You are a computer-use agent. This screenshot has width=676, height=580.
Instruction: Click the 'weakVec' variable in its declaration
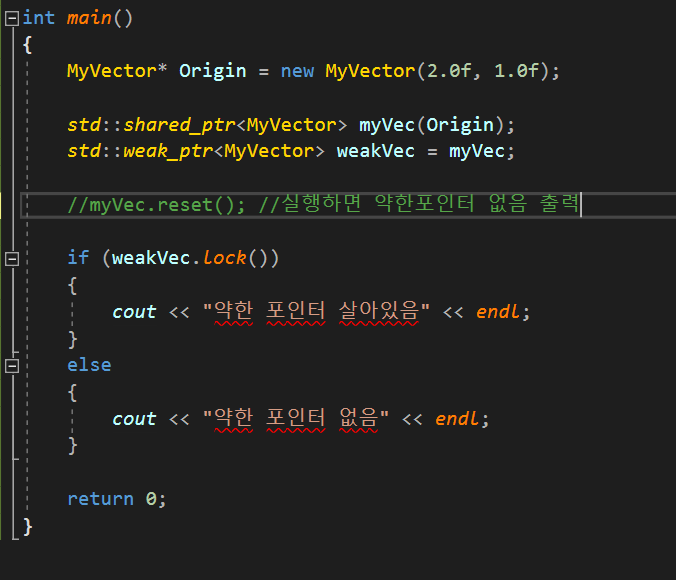[376, 151]
